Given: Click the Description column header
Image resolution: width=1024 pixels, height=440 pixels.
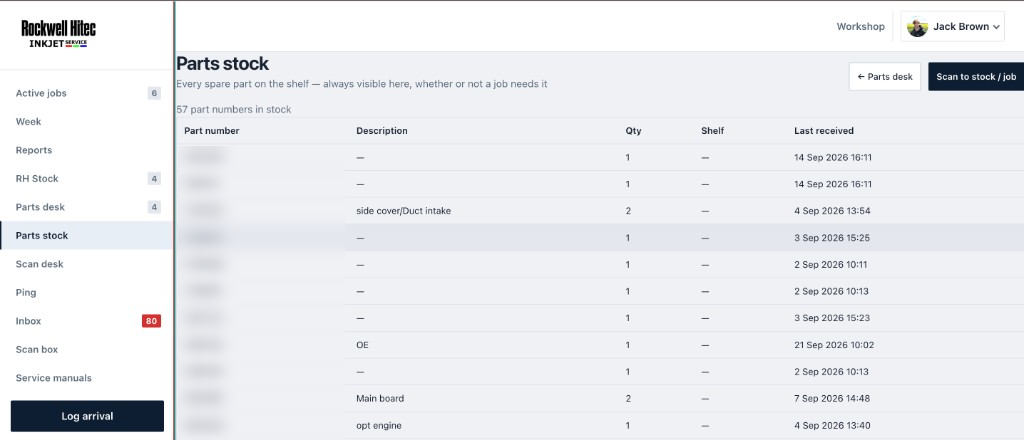Looking at the screenshot, I should coord(382,131).
